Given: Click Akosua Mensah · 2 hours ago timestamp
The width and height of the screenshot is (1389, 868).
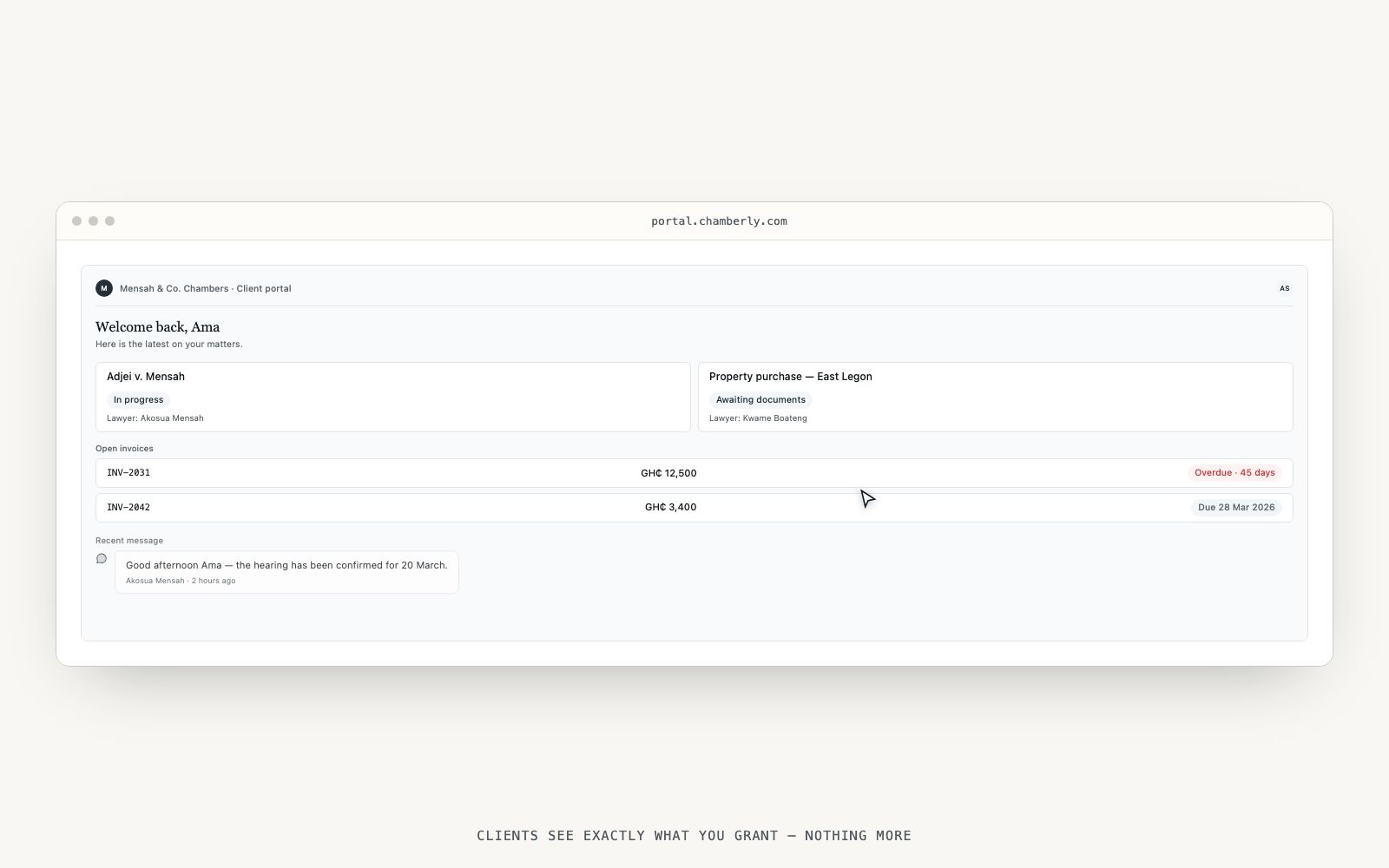Looking at the screenshot, I should click(181, 581).
